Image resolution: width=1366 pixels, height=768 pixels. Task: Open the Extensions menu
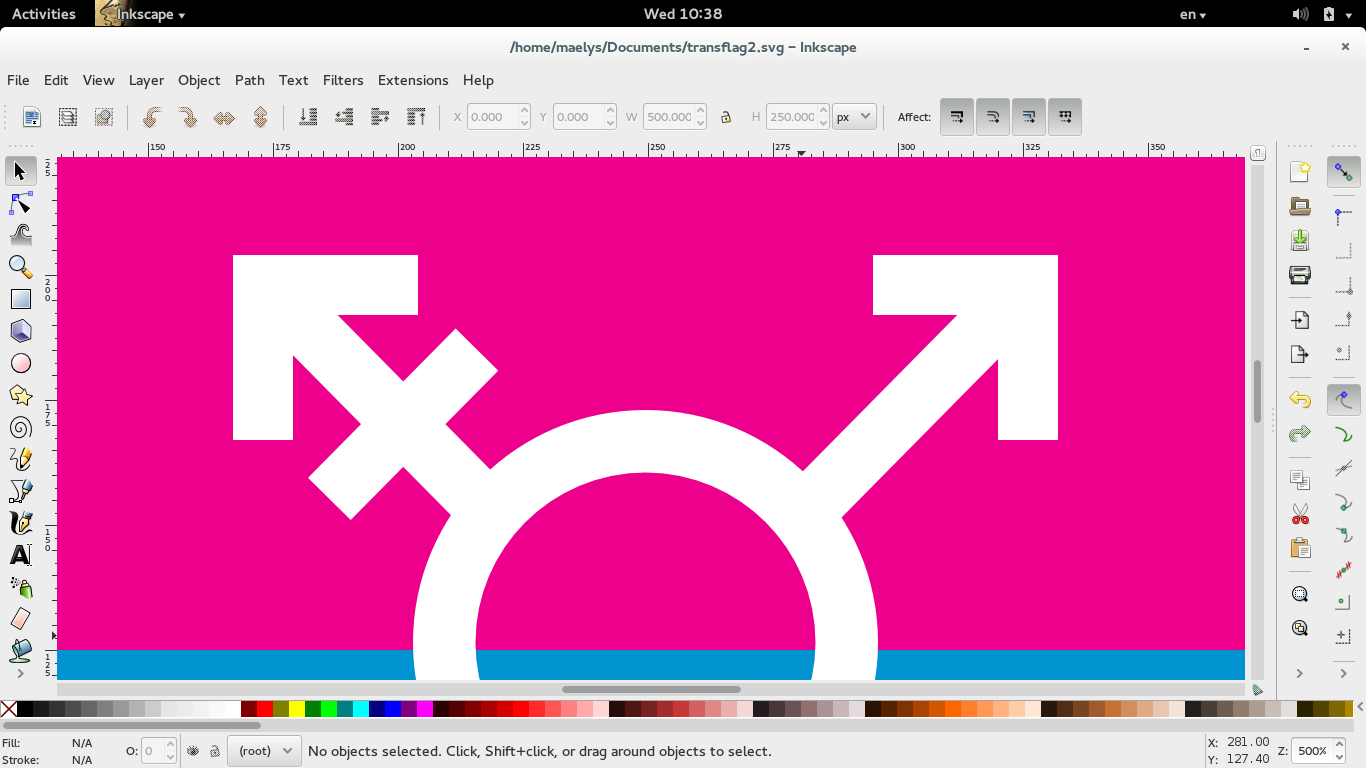tap(413, 80)
